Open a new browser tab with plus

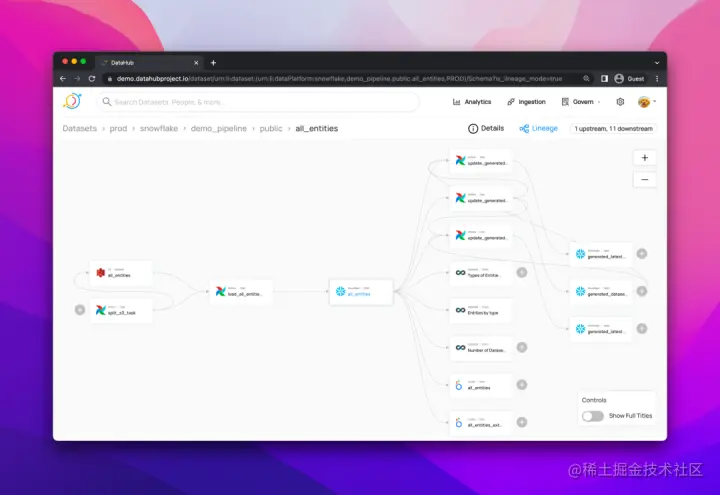pos(213,63)
